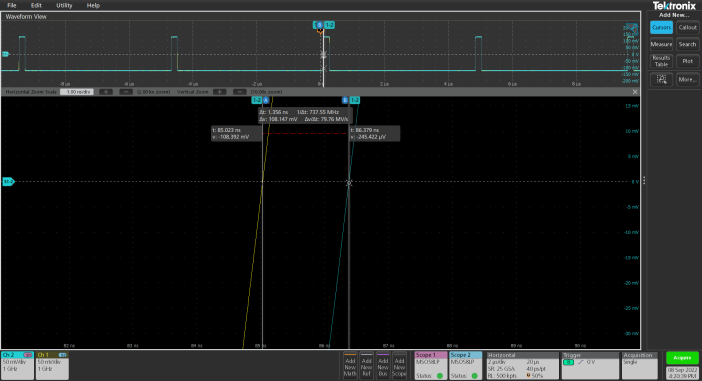The image size is (702, 381).
Task: Open the Results Table
Action: 661,61
